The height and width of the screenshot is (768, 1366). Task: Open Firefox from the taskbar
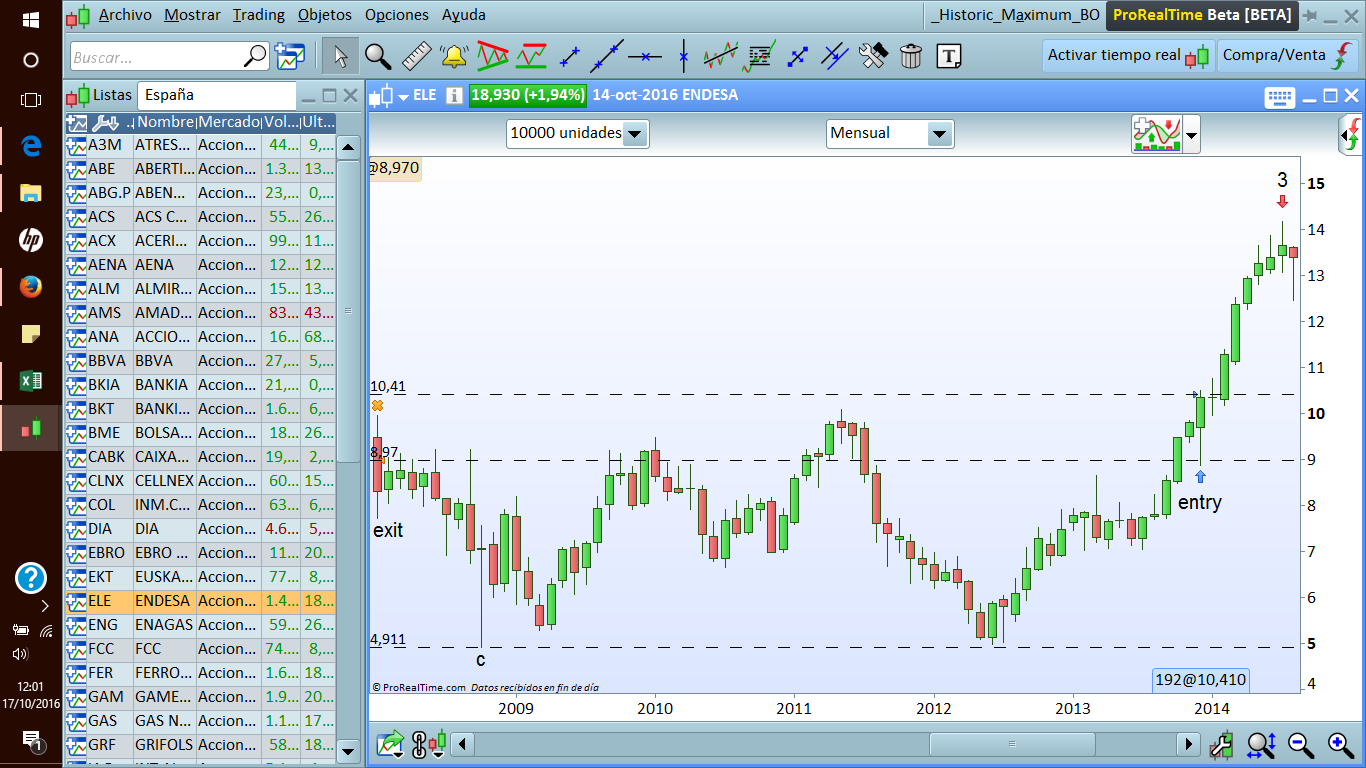point(31,287)
